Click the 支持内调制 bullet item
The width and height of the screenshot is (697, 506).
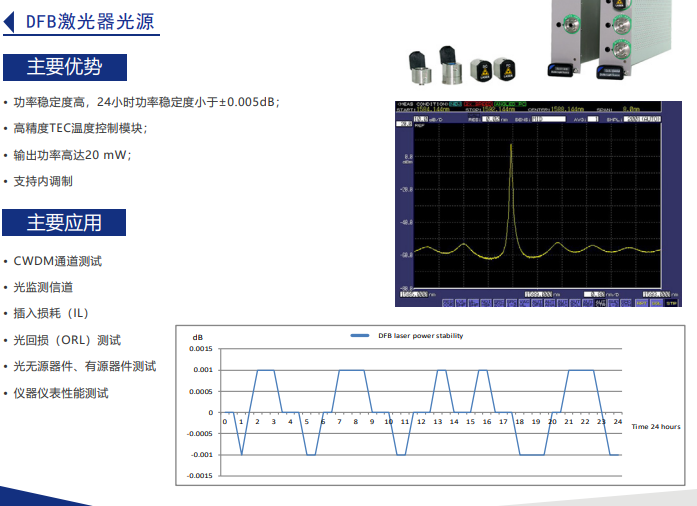(x=43, y=181)
